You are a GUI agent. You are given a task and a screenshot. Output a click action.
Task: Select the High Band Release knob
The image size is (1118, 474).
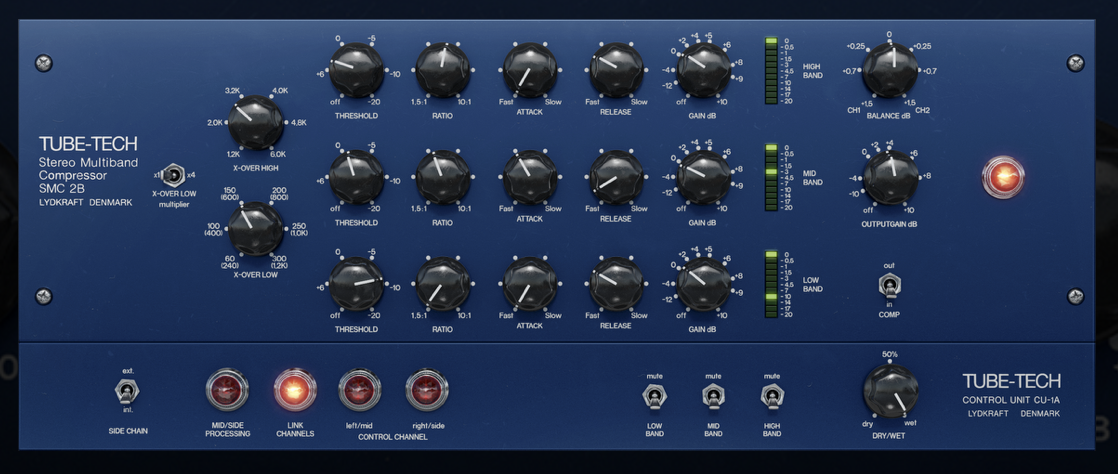coord(617,70)
